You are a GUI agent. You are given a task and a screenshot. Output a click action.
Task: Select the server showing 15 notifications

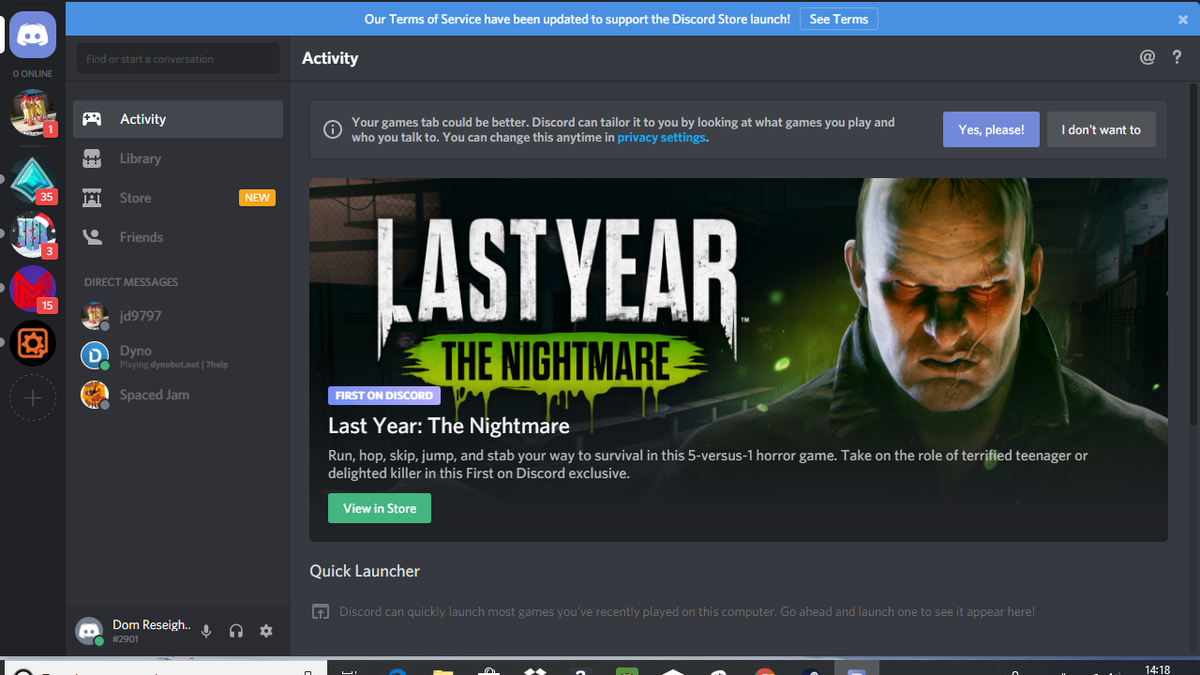coord(33,289)
